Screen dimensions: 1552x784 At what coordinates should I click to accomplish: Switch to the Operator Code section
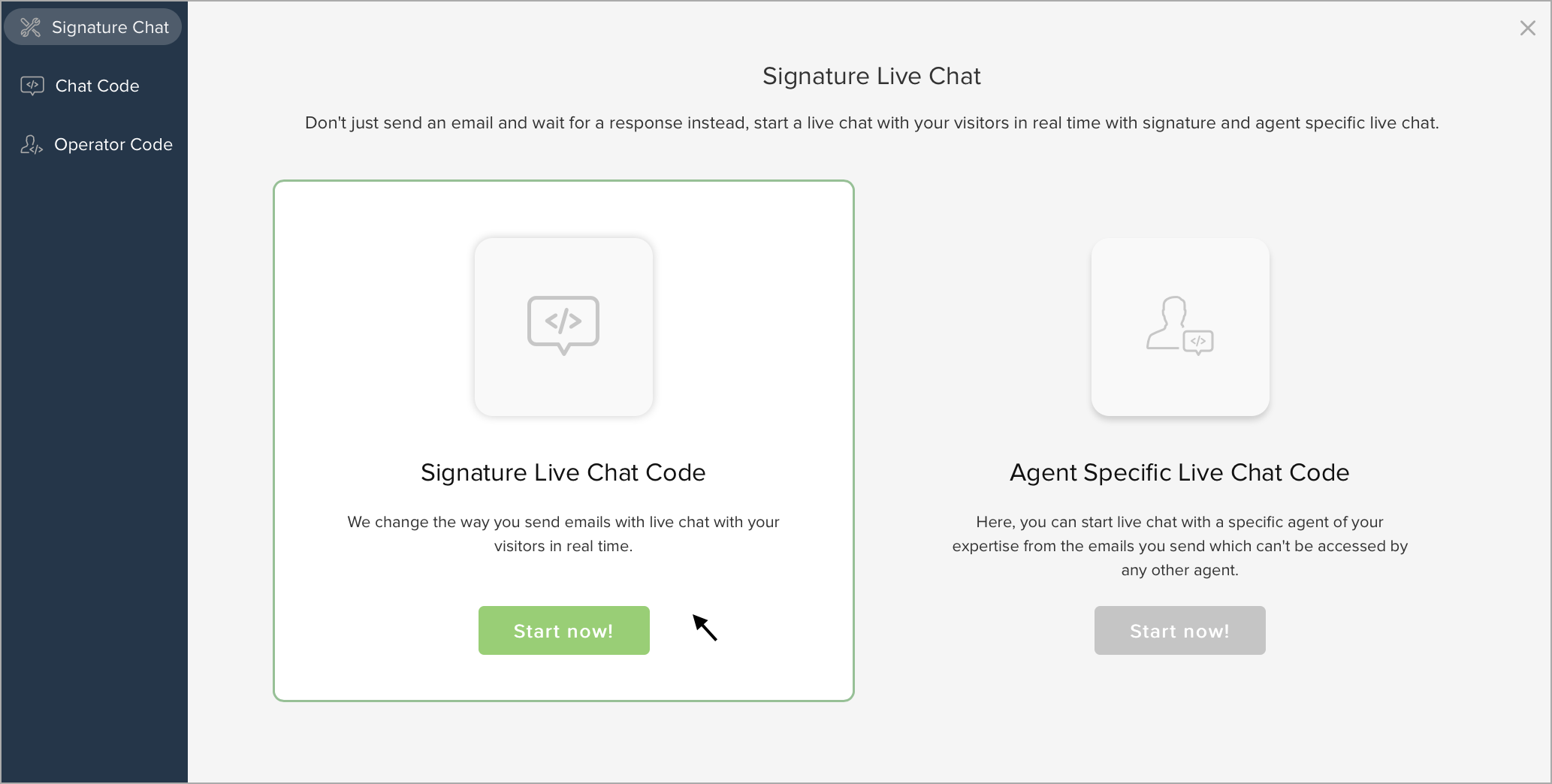pyautogui.click(x=113, y=144)
